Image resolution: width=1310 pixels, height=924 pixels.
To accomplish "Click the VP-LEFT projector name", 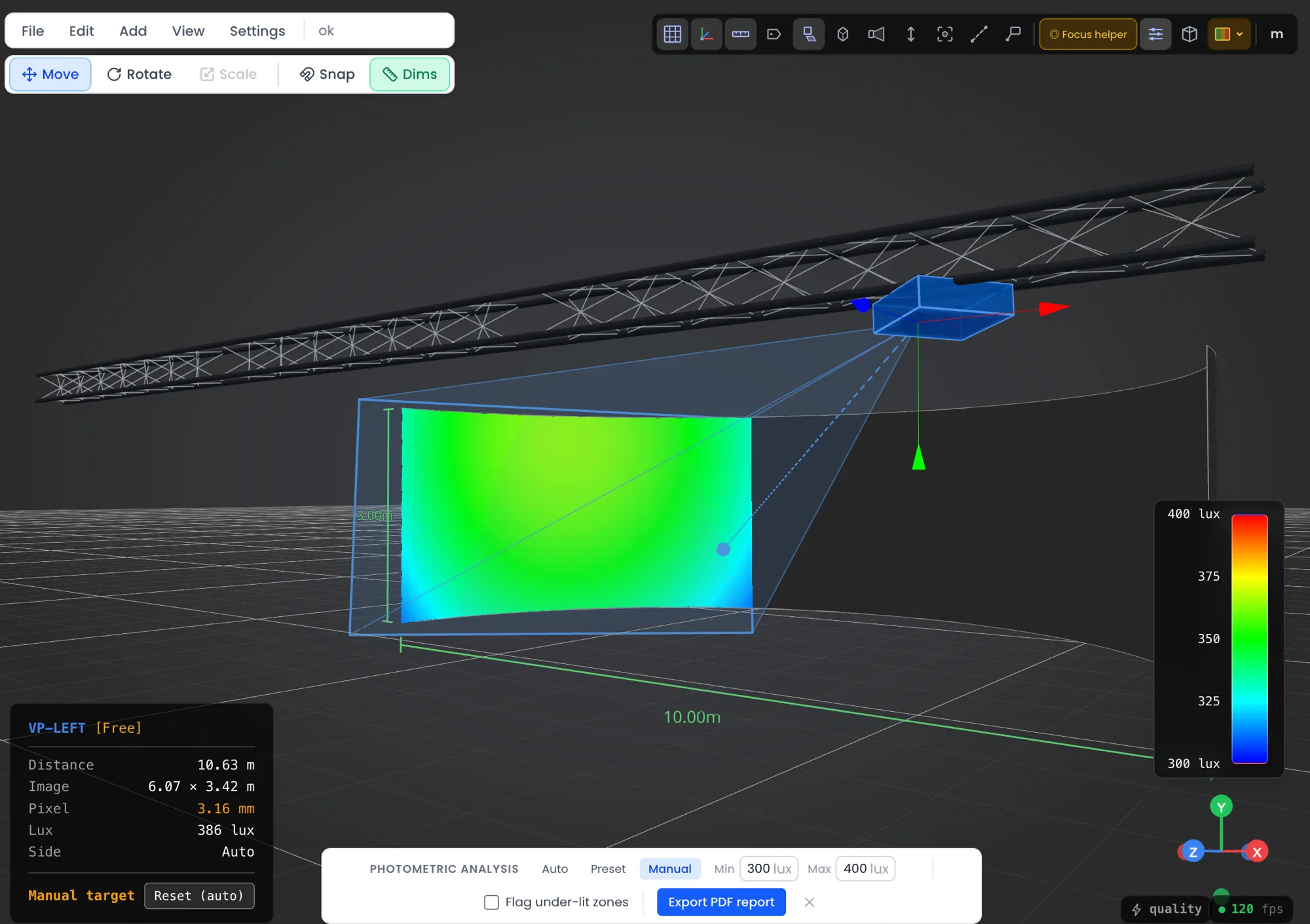I will coord(57,728).
